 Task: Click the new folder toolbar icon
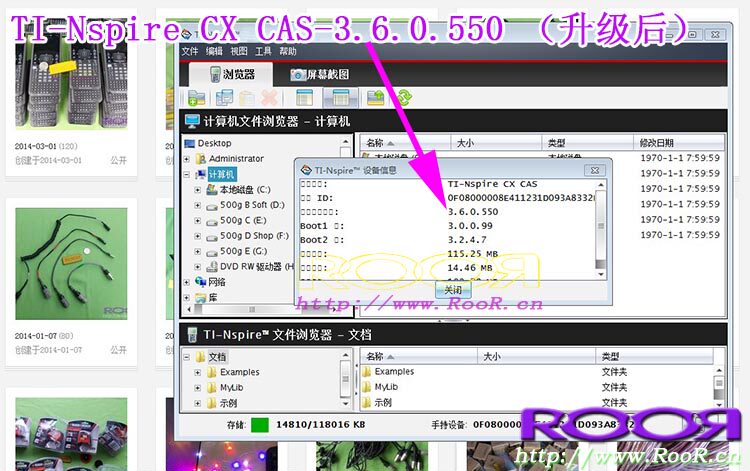tap(196, 98)
